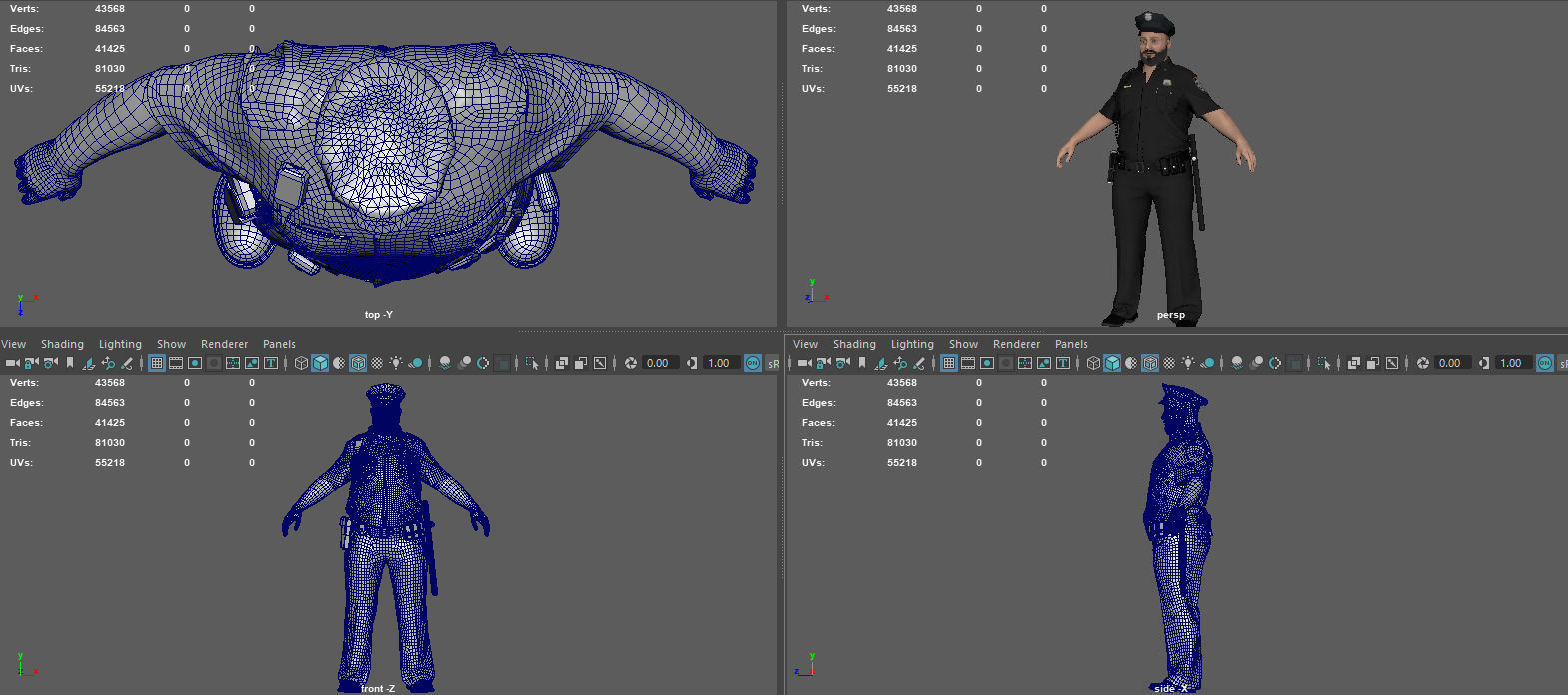
Task: Open Lighting menu in side view panel
Action: pyautogui.click(x=912, y=344)
